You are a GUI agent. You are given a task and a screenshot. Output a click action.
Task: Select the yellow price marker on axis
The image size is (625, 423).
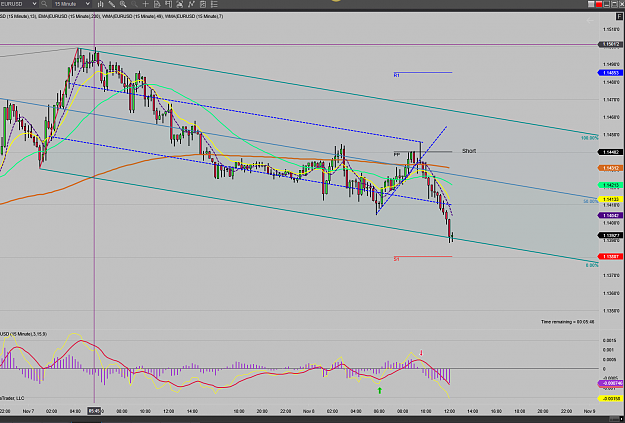pos(610,199)
